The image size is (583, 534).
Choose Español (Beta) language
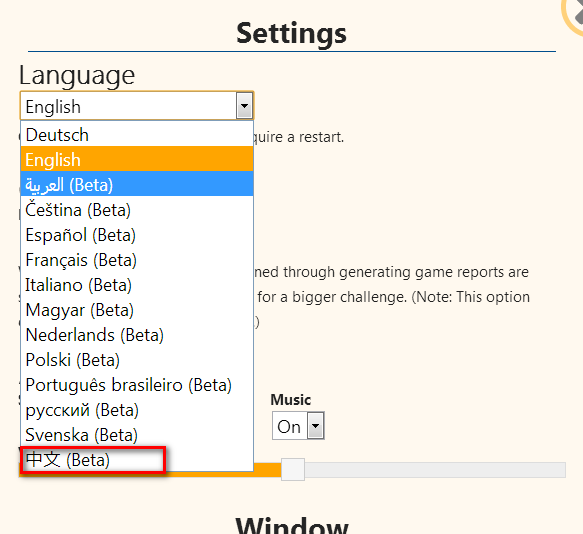tap(137, 234)
